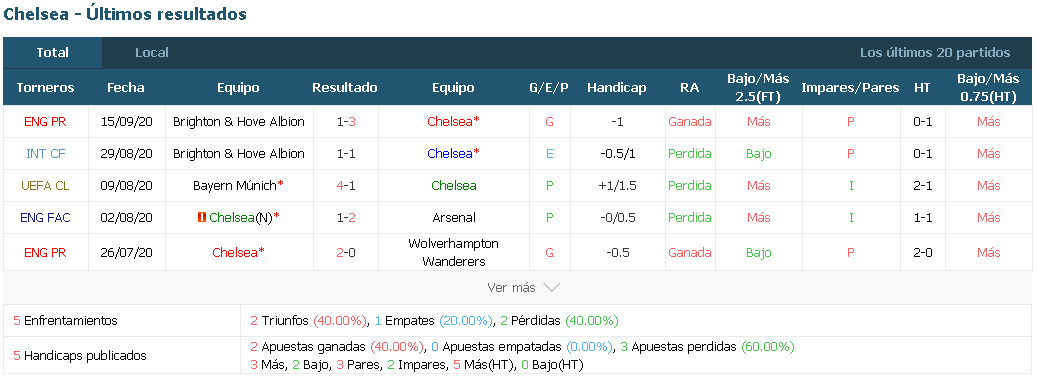Open the Wolverhampton Wanderers team link
1038x379 pixels.
point(453,253)
